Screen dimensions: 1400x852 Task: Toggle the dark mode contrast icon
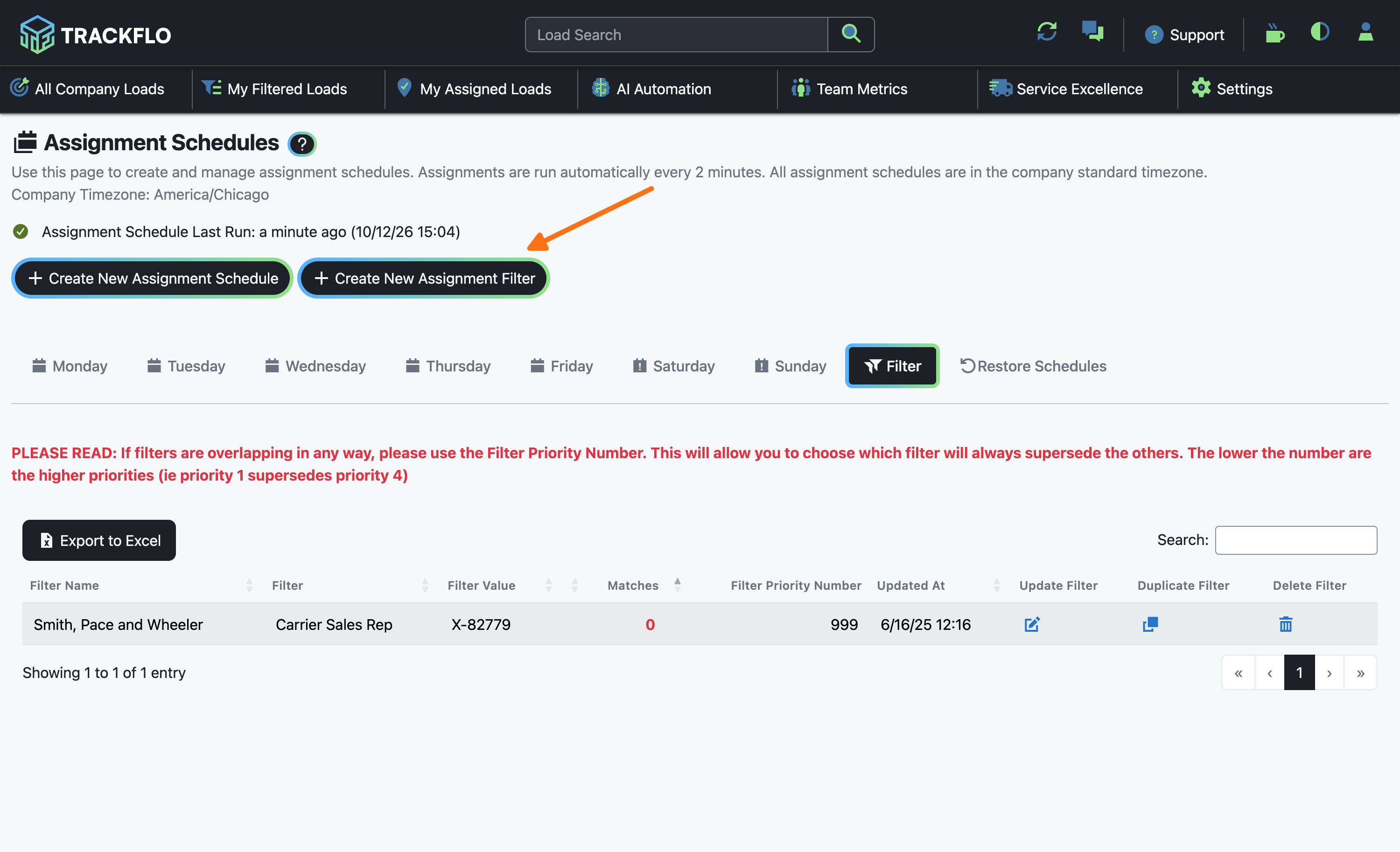[x=1320, y=32]
